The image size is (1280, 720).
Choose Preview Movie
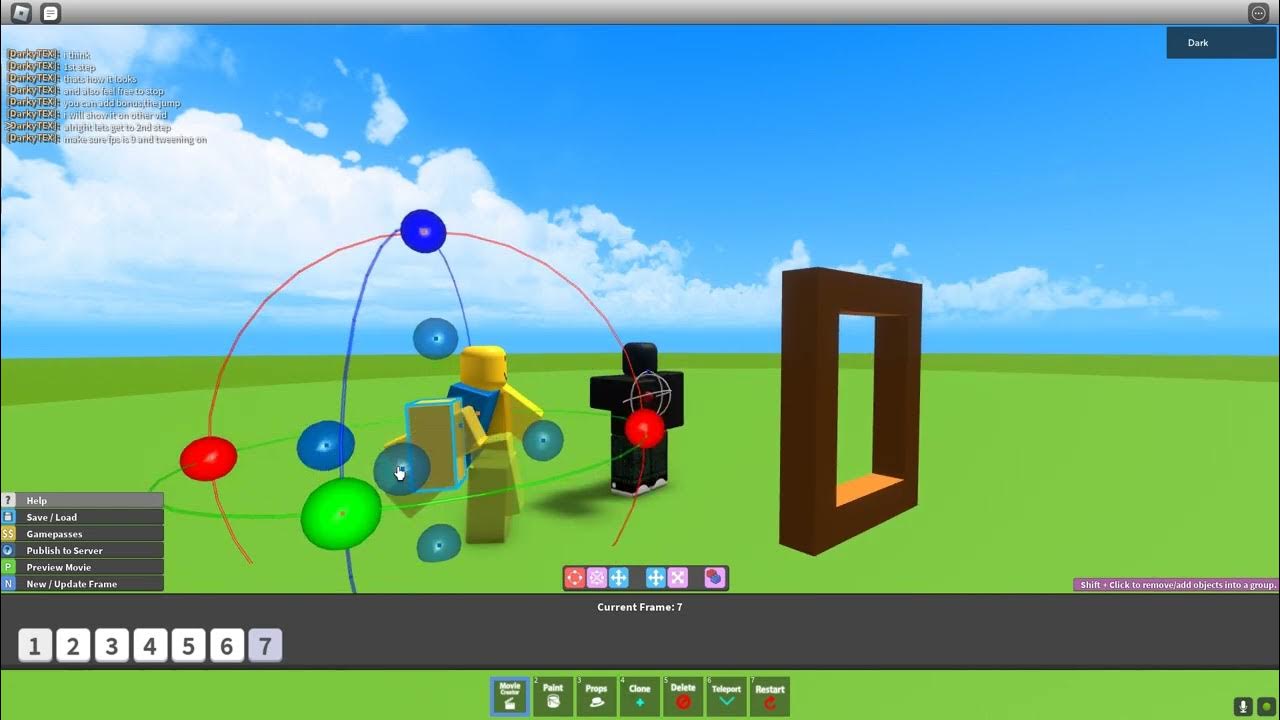click(82, 567)
